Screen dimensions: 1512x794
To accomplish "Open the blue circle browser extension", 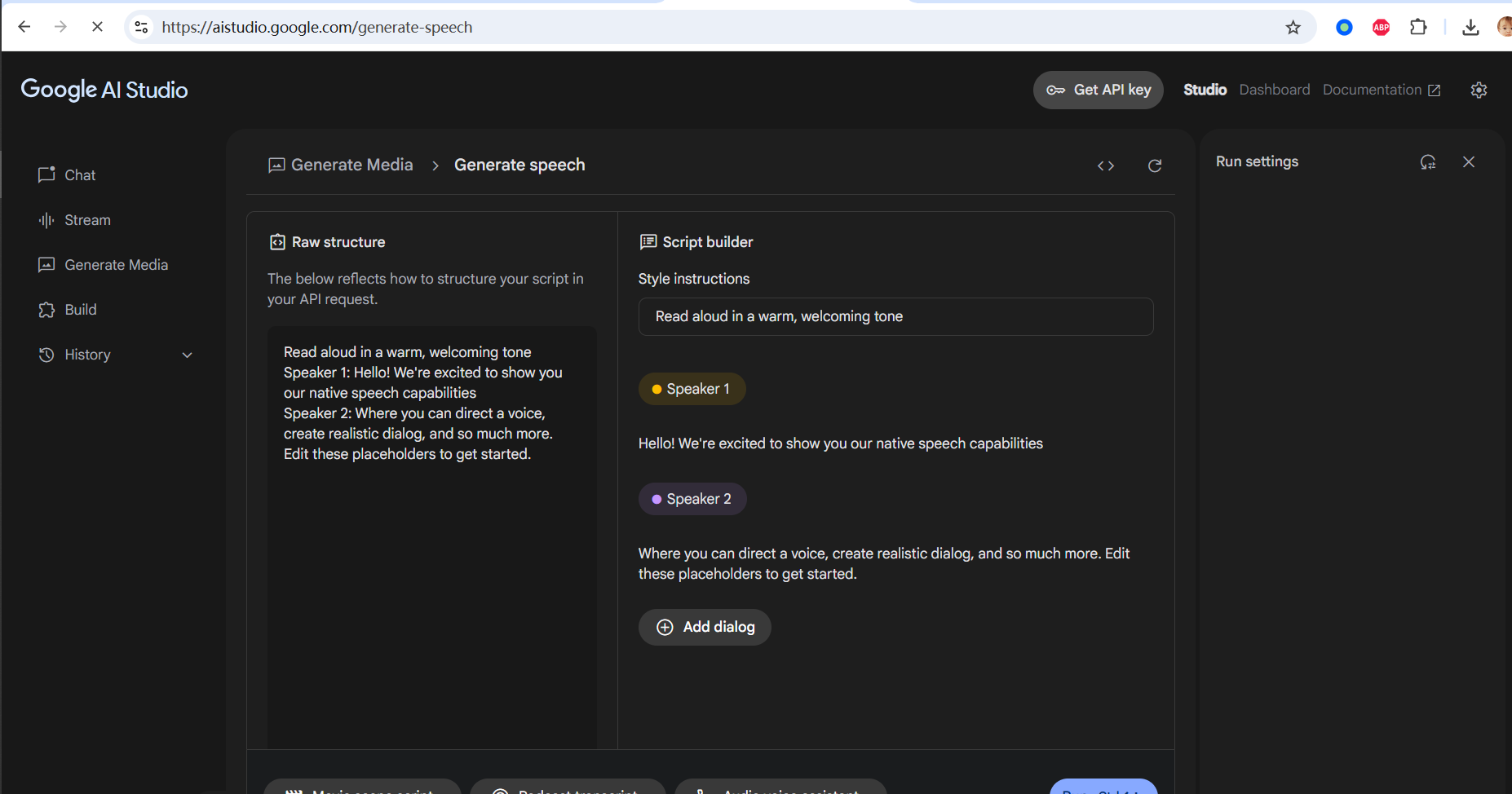I will click(1344, 28).
